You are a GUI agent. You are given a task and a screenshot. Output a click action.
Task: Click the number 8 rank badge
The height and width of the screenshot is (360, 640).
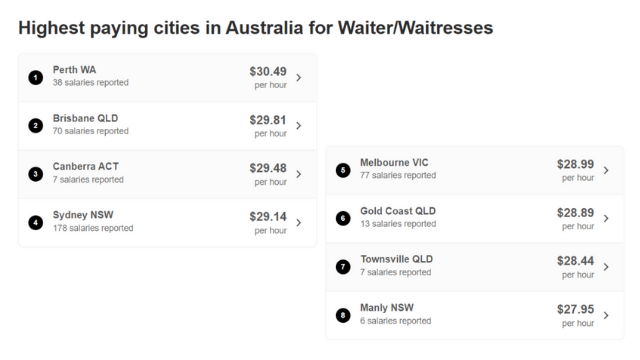tap(343, 315)
